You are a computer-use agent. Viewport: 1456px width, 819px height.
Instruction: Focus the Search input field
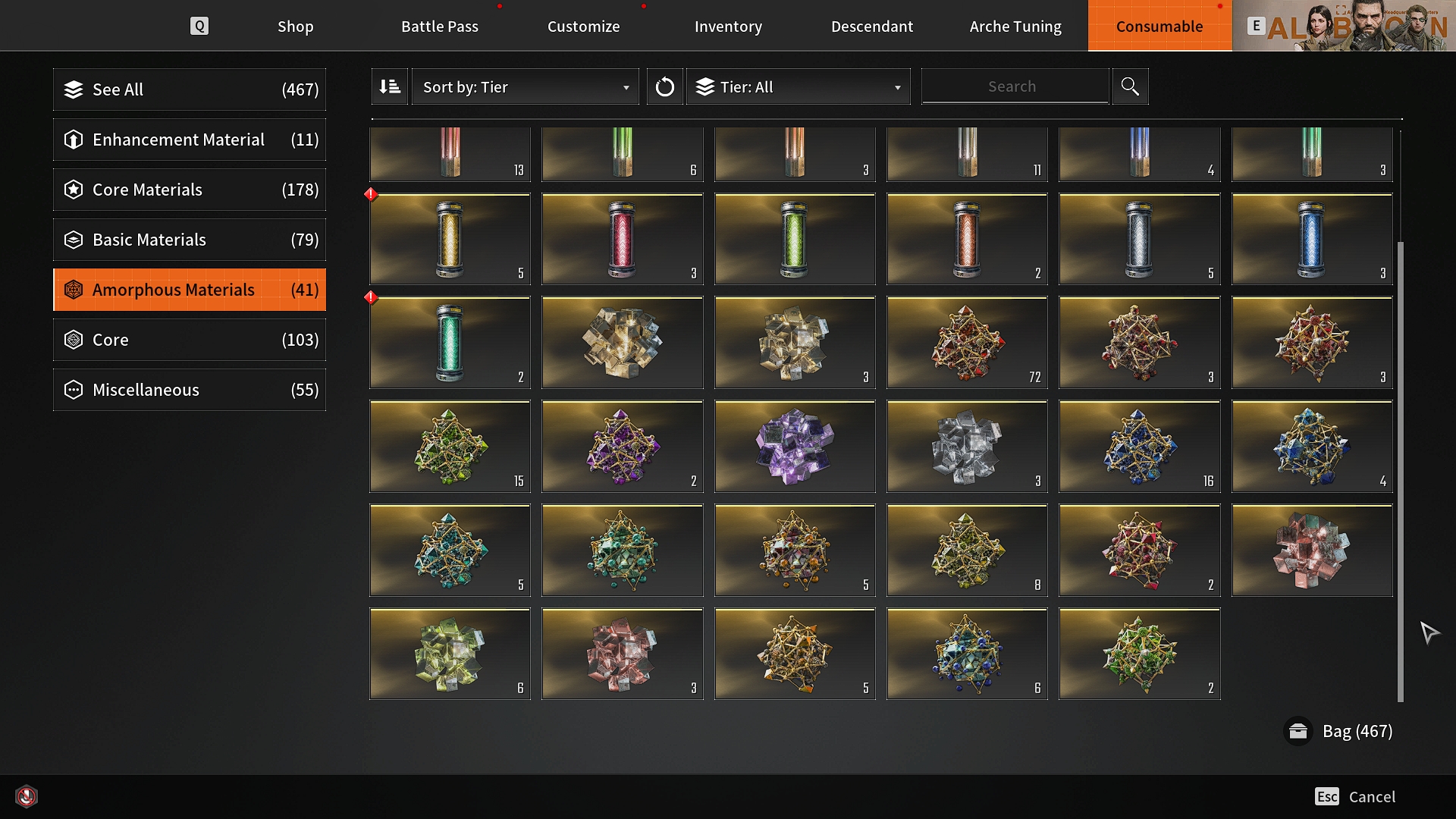(x=1015, y=86)
